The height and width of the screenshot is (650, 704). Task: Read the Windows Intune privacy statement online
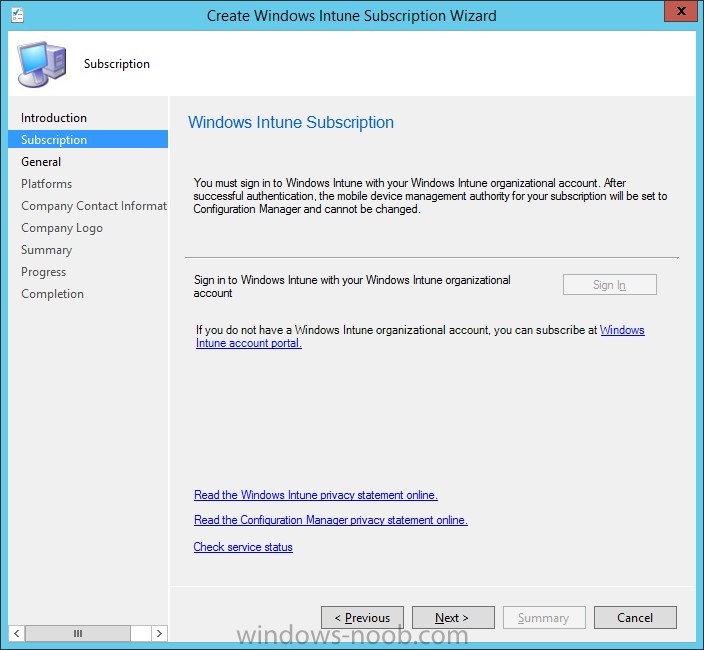pos(316,495)
